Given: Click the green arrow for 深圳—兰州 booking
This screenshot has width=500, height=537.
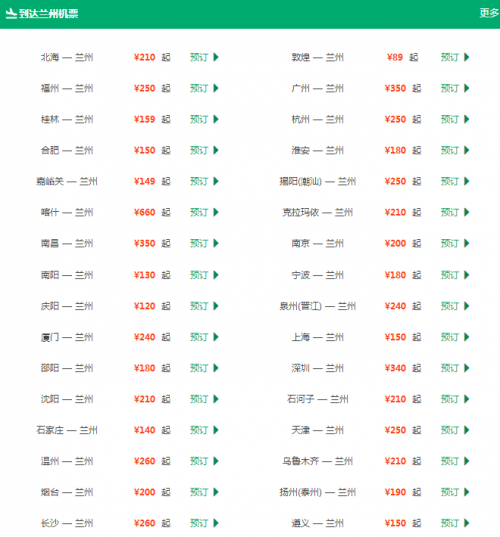Looking at the screenshot, I should 466,368.
